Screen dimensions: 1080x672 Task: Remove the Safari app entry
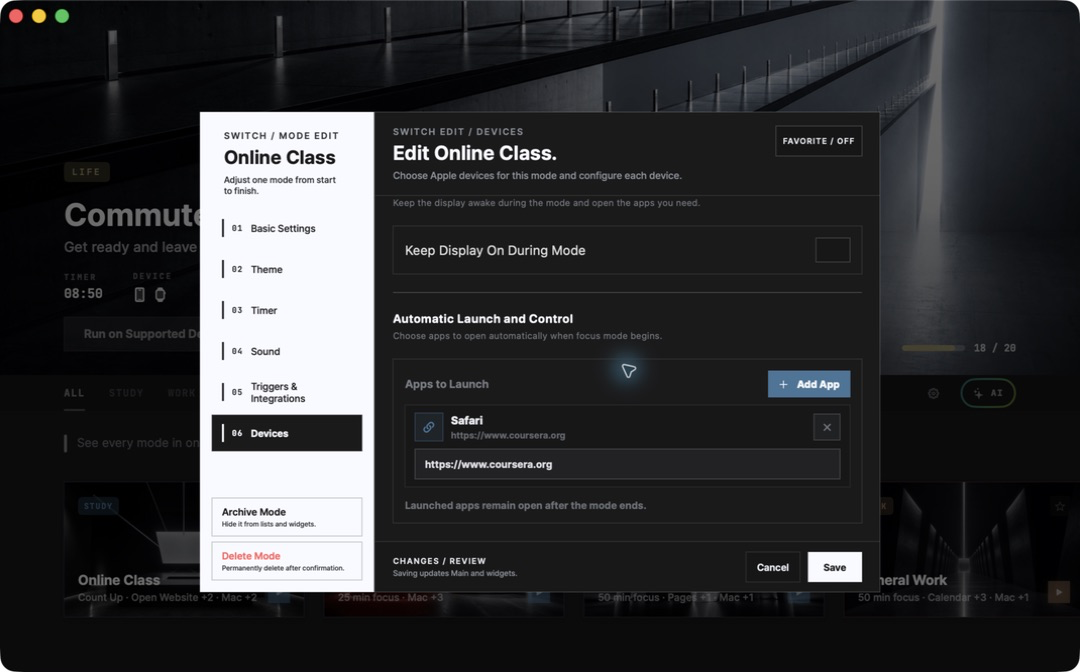(x=827, y=428)
